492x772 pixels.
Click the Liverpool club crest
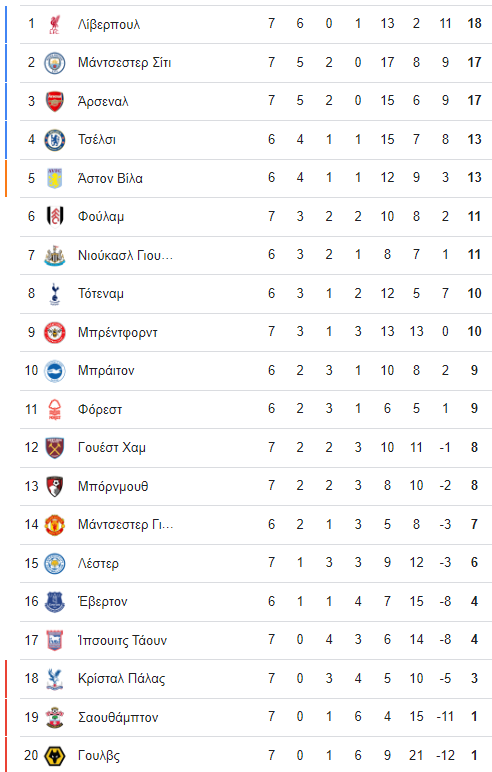[x=55, y=24]
